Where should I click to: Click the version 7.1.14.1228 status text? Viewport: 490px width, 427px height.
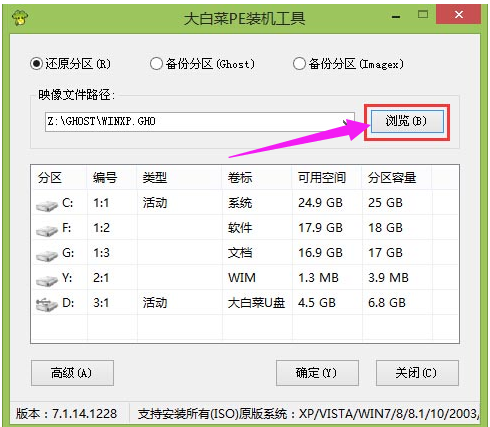click(66, 414)
